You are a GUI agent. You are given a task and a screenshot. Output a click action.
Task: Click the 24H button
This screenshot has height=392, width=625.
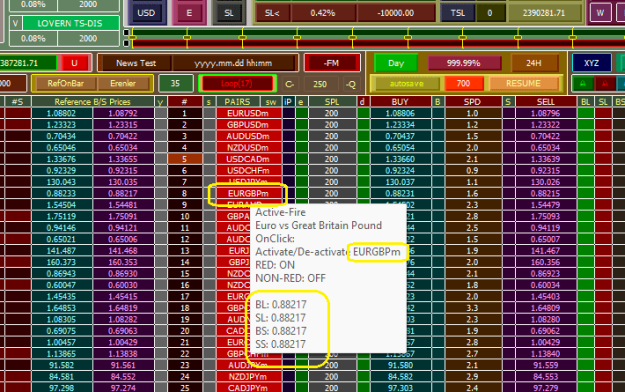(x=534, y=63)
